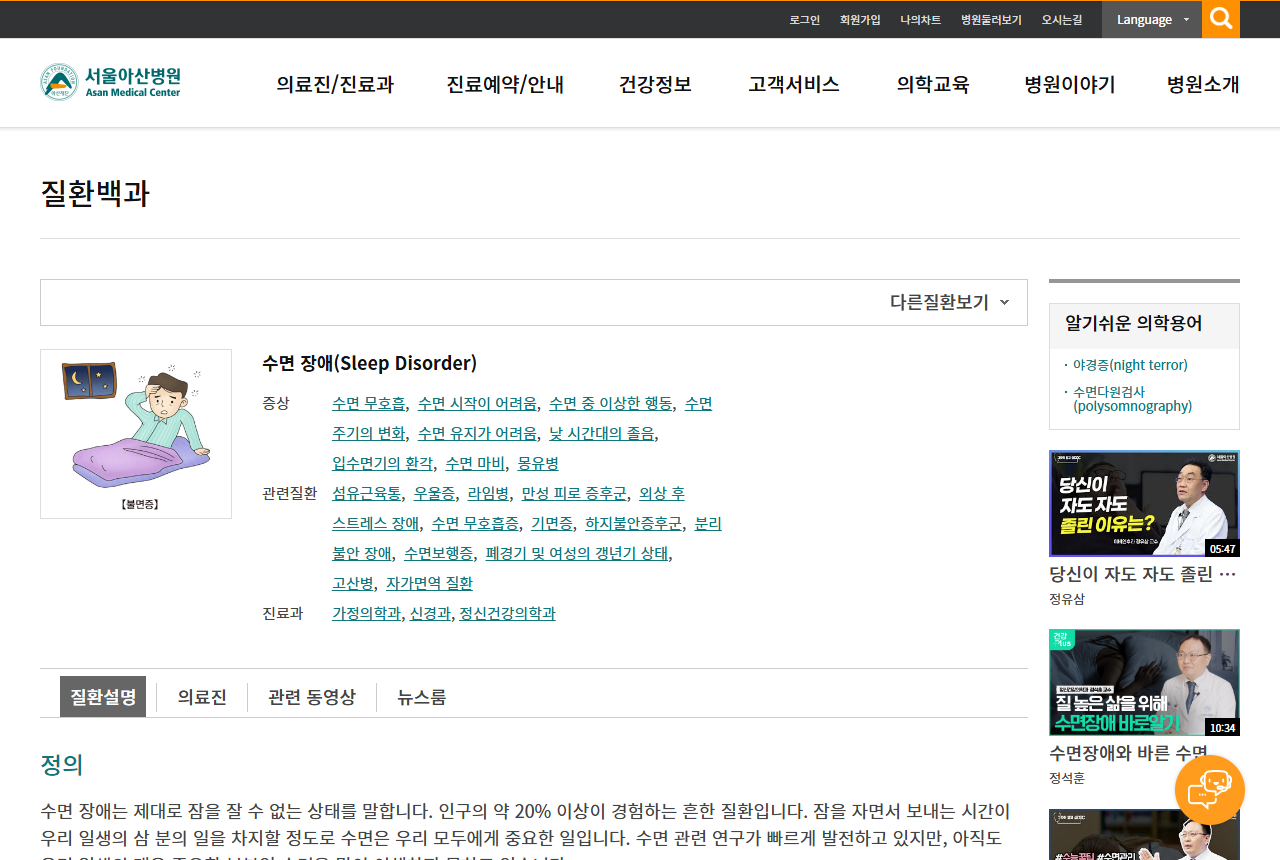Open the 기면증 related disease link
Viewport: 1280px width, 860px height.
click(552, 524)
